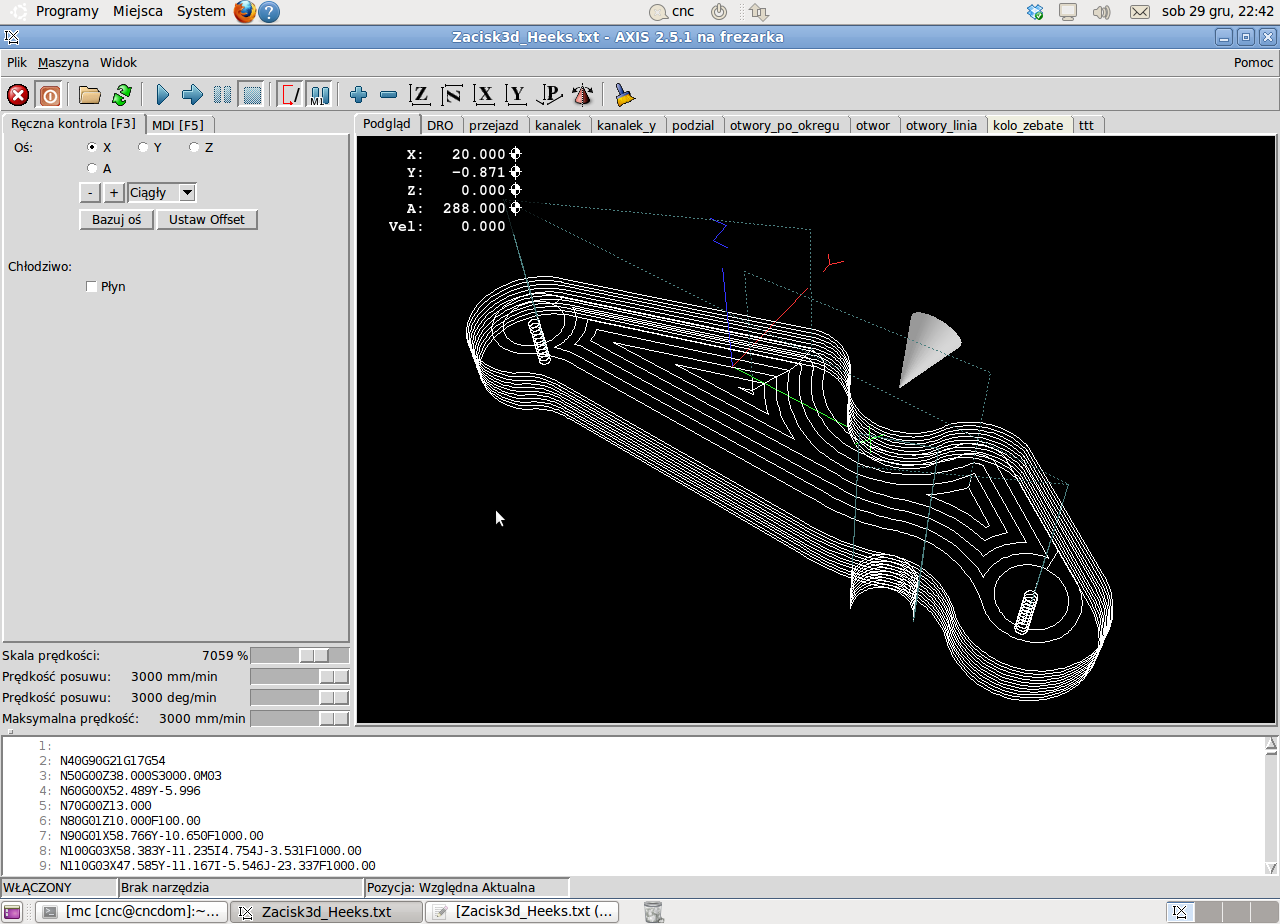Open the mail icon in system tray
This screenshot has height=924, width=1280.
coord(1139,12)
